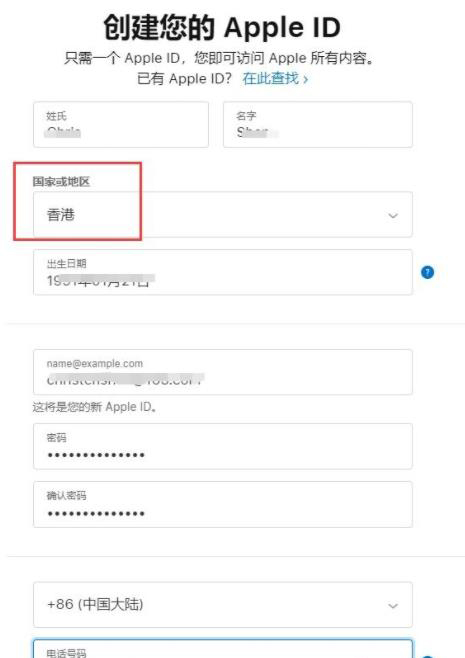Click the 国家或地区 label text
465x658 pixels.
tap(61, 181)
